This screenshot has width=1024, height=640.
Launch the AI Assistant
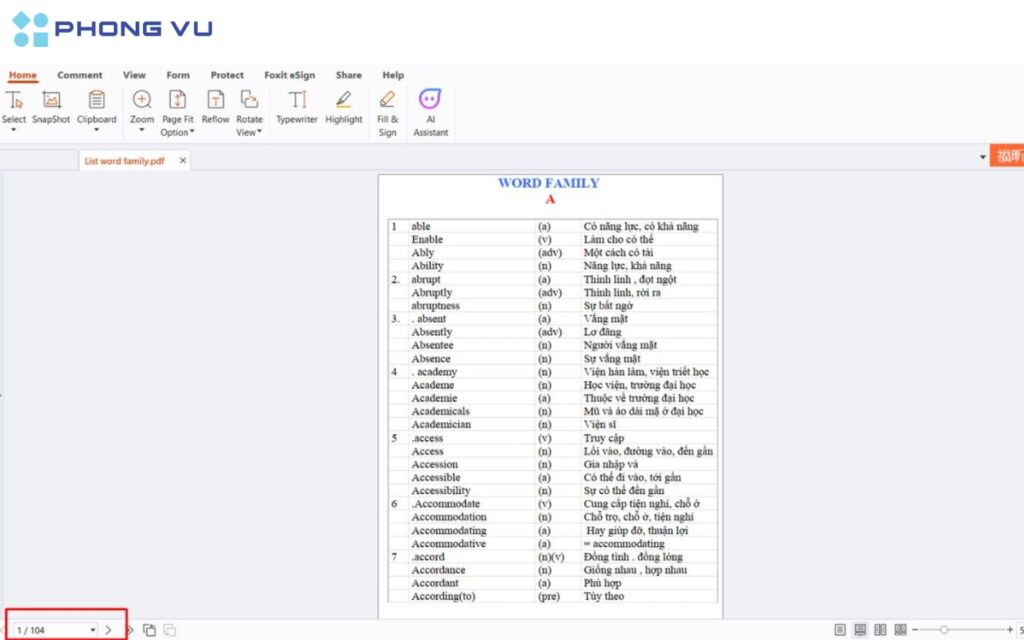click(431, 111)
